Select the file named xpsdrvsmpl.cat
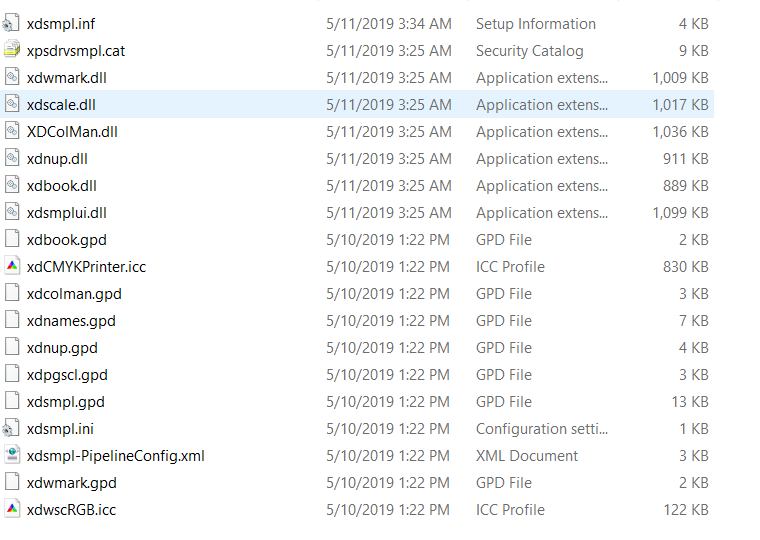 click(76, 51)
